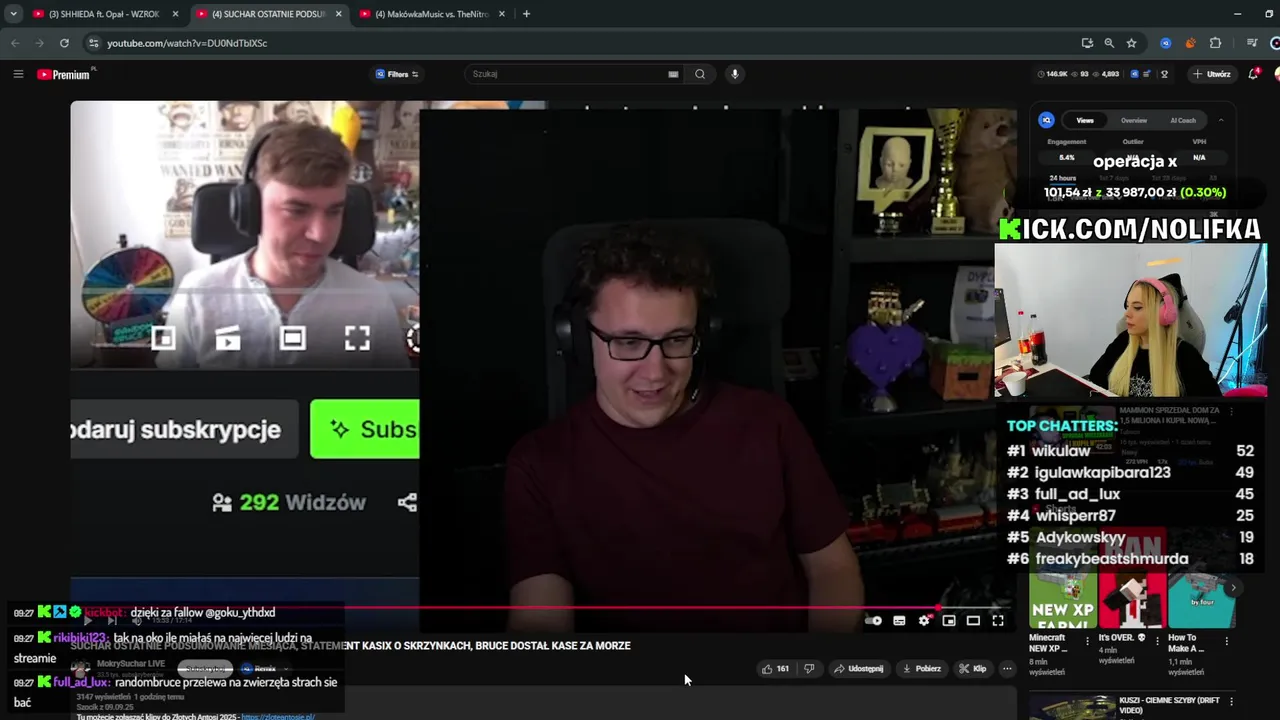
Task: Switch to the Overview tab in vidIQ panel
Action: (x=1134, y=120)
